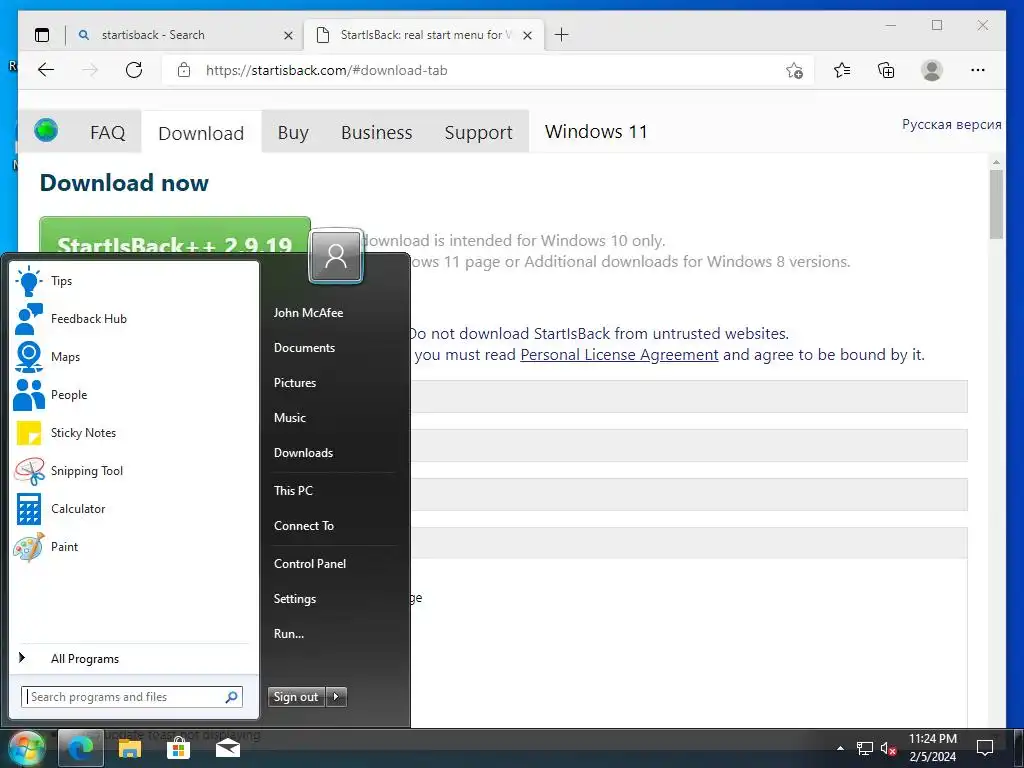Go to the Windows 11 tab
This screenshot has height=768, width=1024.
click(596, 132)
